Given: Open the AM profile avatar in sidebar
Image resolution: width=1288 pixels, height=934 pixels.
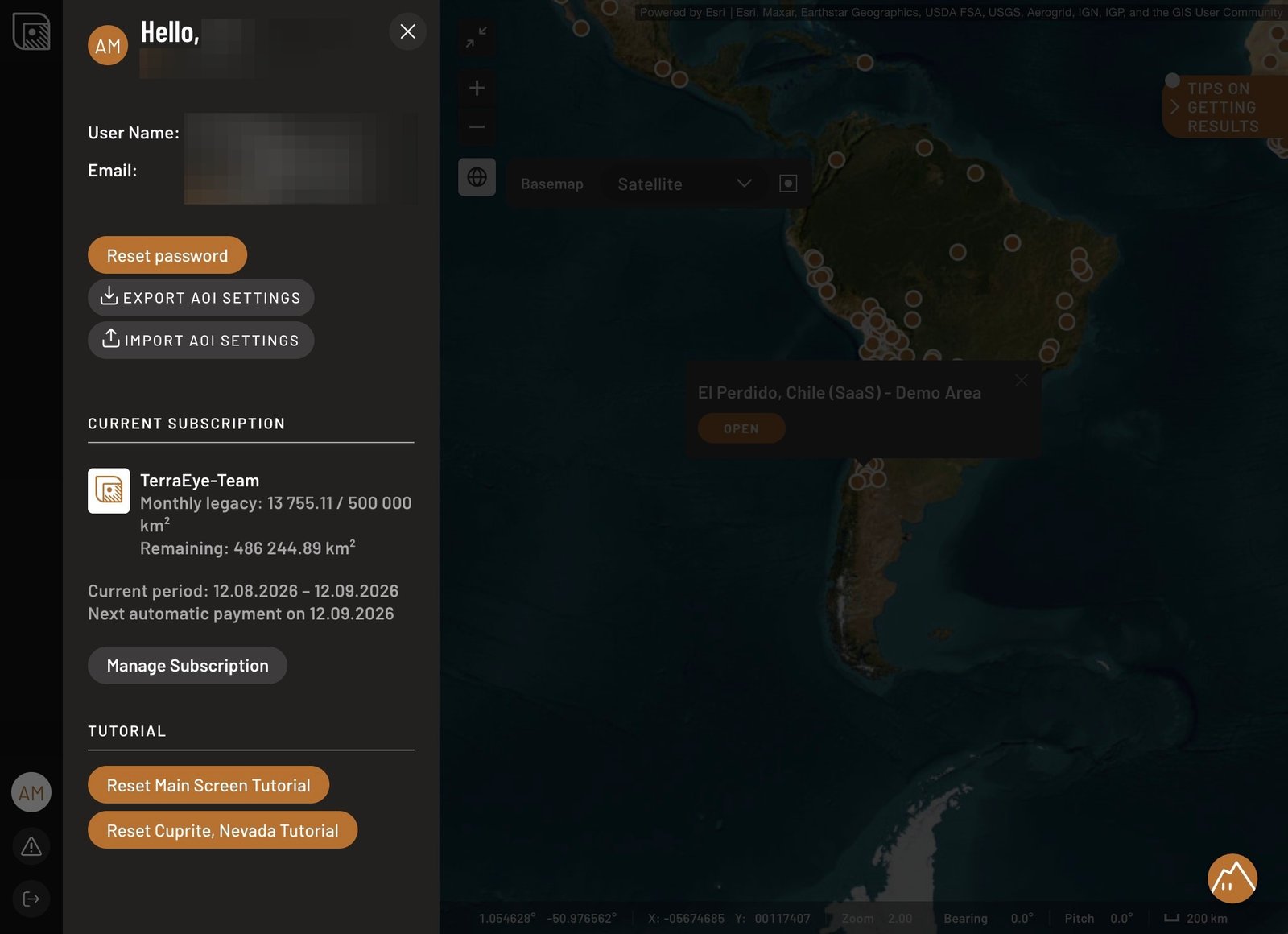Looking at the screenshot, I should click(31, 793).
